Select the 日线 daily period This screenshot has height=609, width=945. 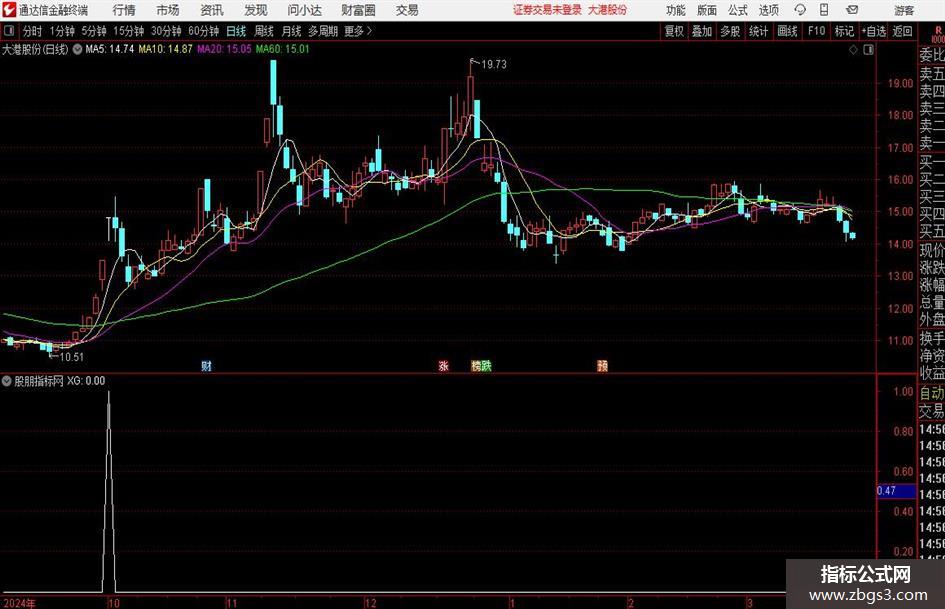click(x=236, y=31)
